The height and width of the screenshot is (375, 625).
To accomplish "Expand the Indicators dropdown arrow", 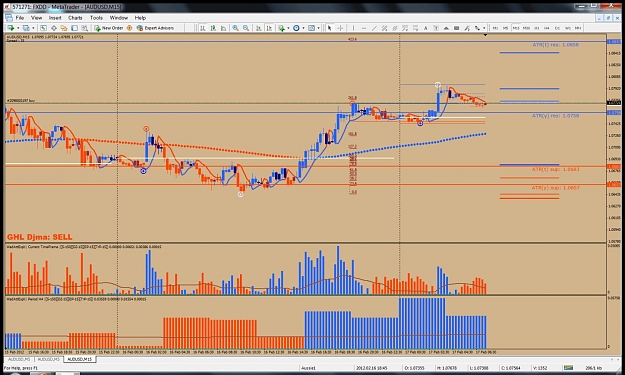I will pyautogui.click(x=288, y=28).
